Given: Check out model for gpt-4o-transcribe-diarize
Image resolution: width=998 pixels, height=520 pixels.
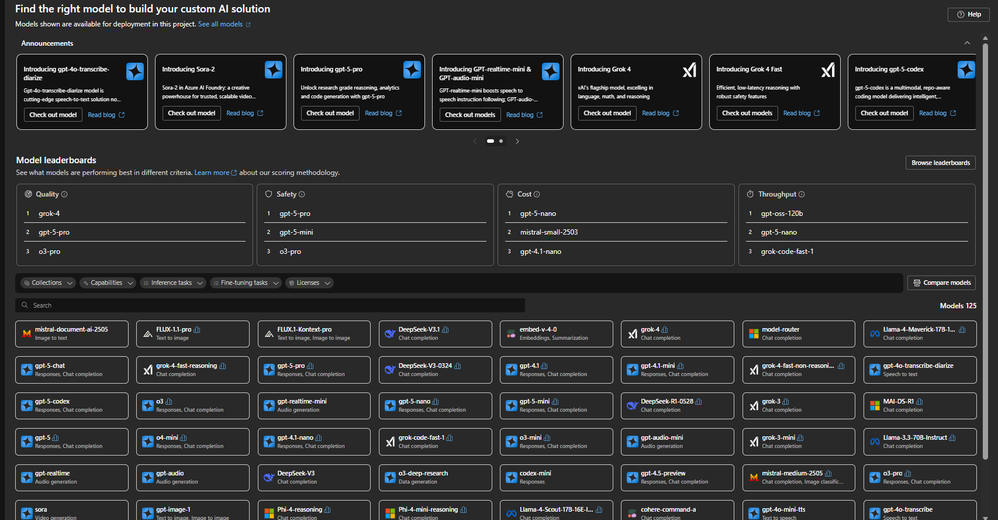Looking at the screenshot, I should 53,115.
